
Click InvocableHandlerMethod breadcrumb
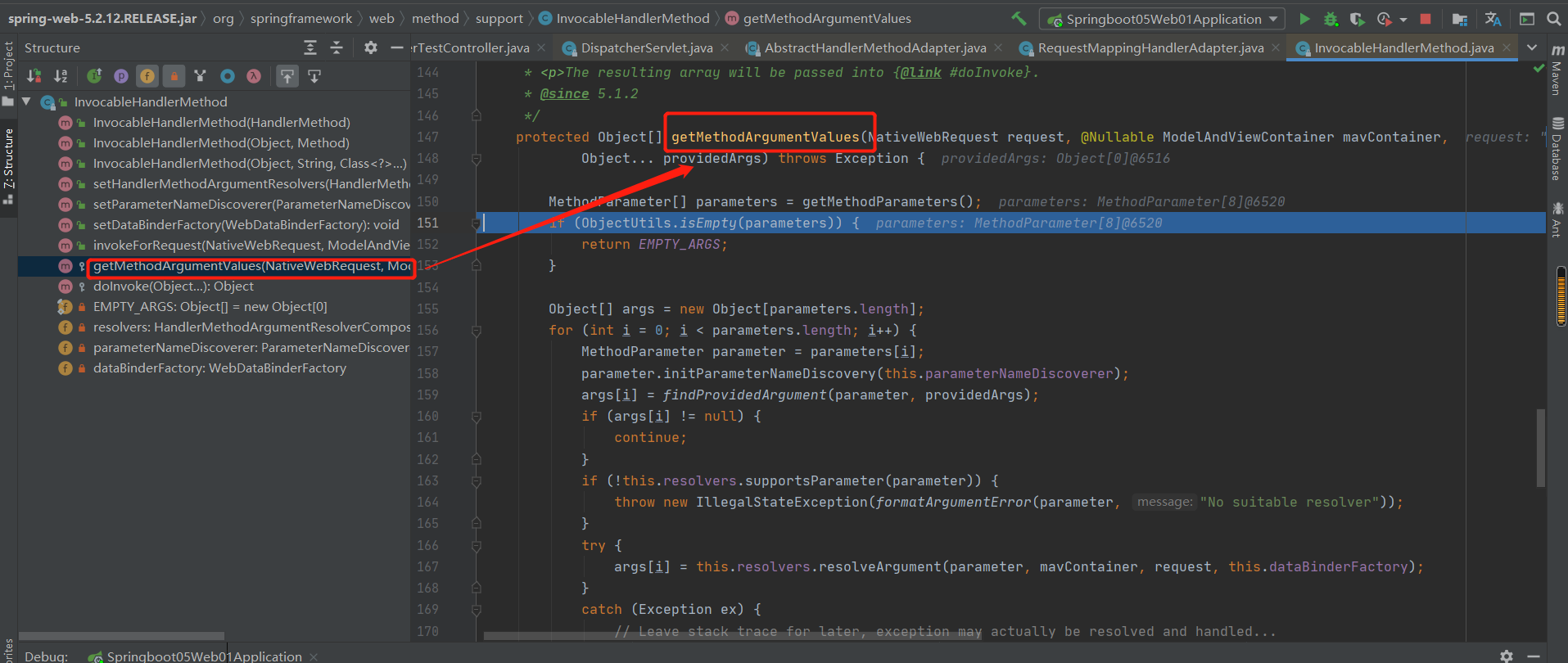(x=632, y=18)
